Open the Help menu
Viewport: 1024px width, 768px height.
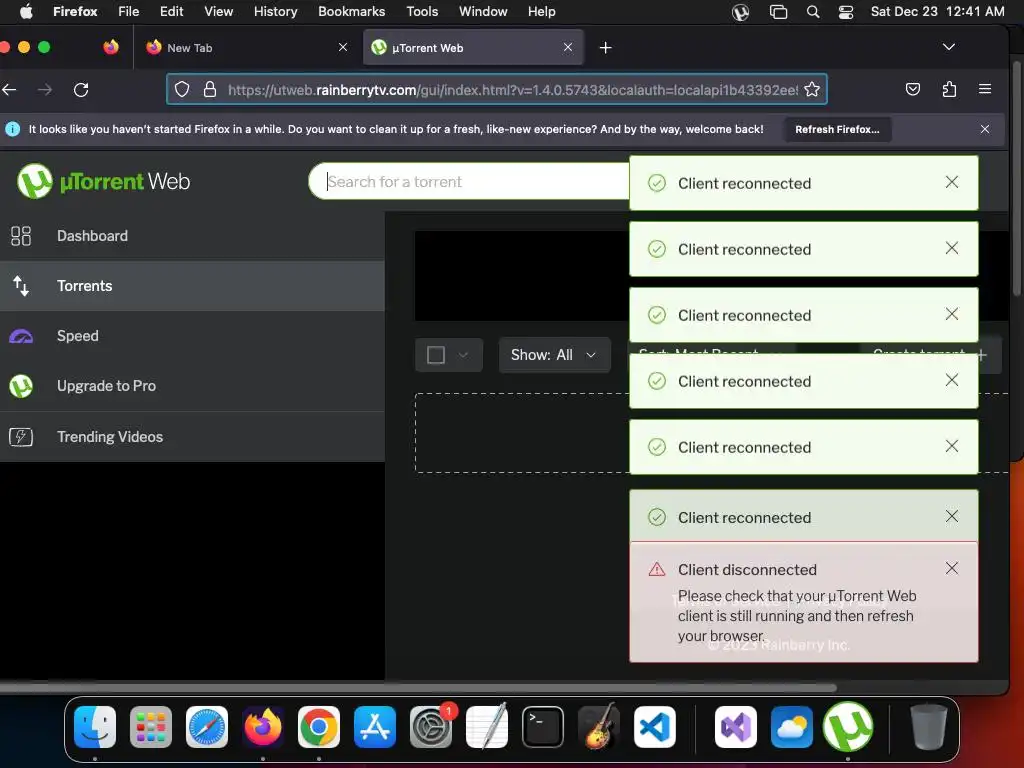tap(541, 11)
